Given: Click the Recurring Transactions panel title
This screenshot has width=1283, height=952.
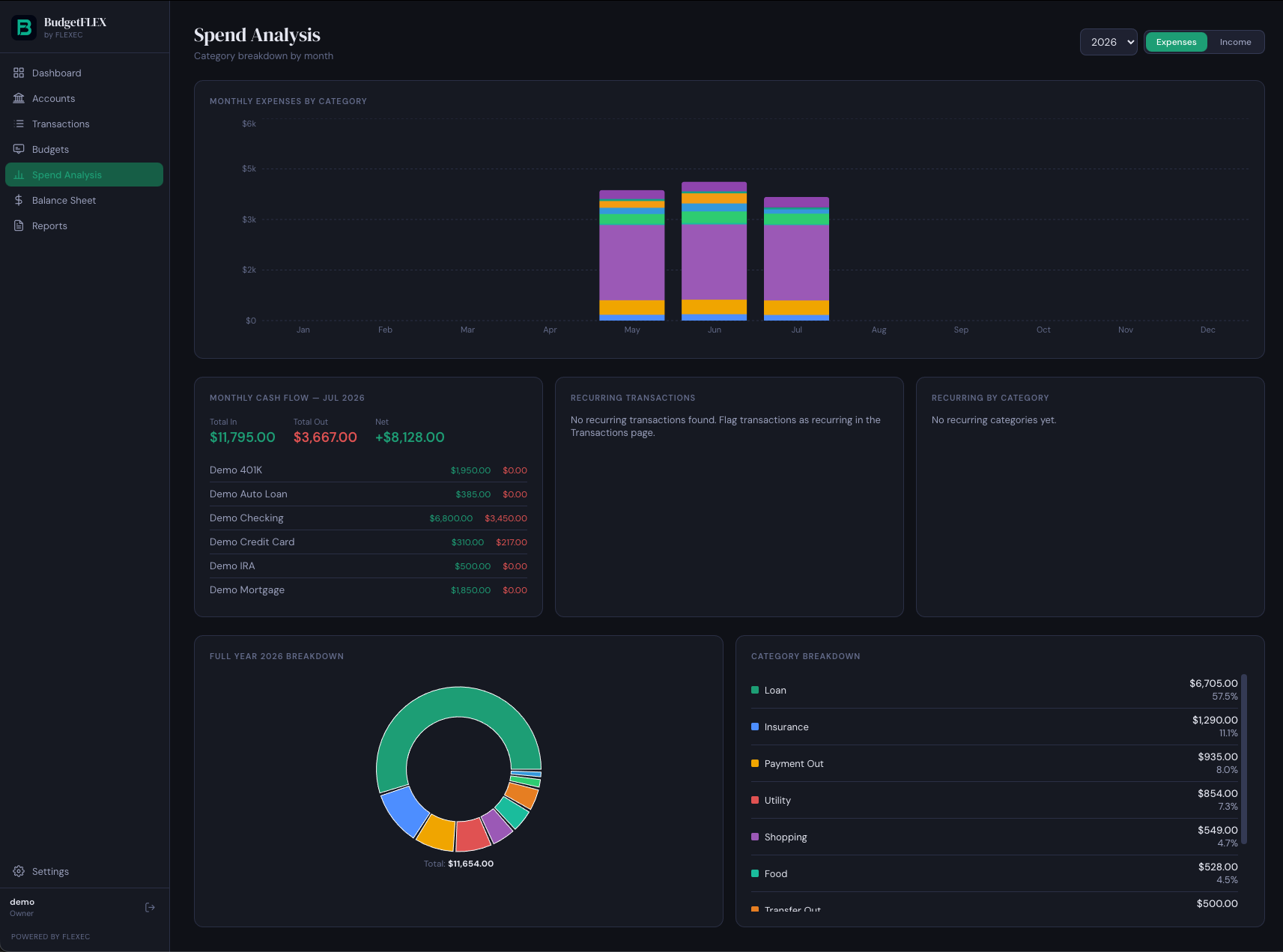Looking at the screenshot, I should (x=633, y=398).
